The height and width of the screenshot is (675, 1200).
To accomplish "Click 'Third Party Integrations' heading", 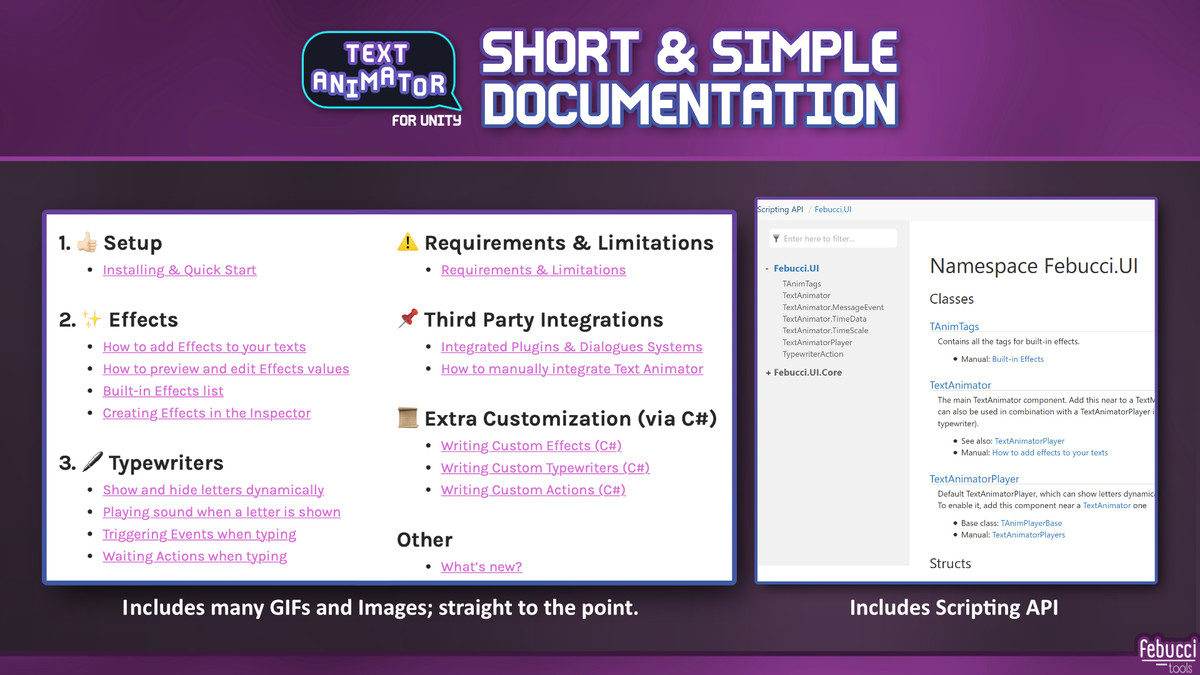I will [x=530, y=320].
